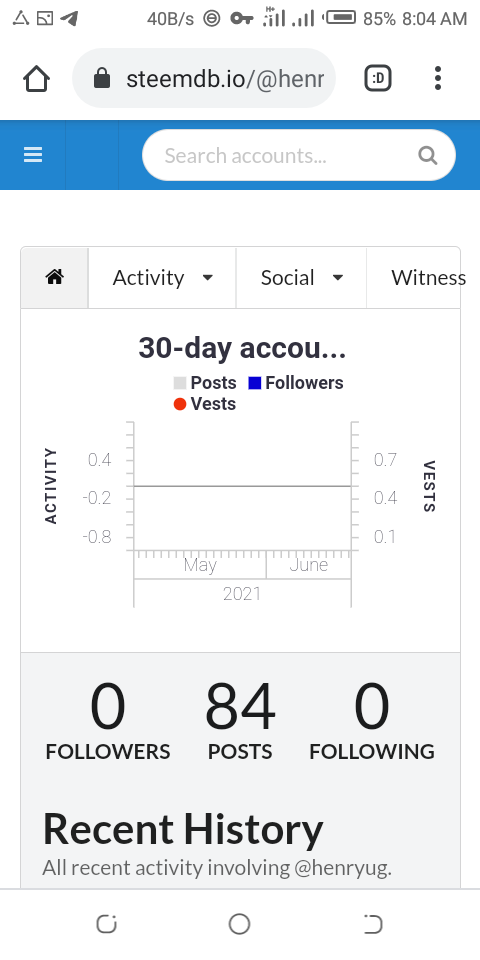This screenshot has width=480, height=960.
Task: Expand the Activity dropdown
Action: click(x=162, y=277)
